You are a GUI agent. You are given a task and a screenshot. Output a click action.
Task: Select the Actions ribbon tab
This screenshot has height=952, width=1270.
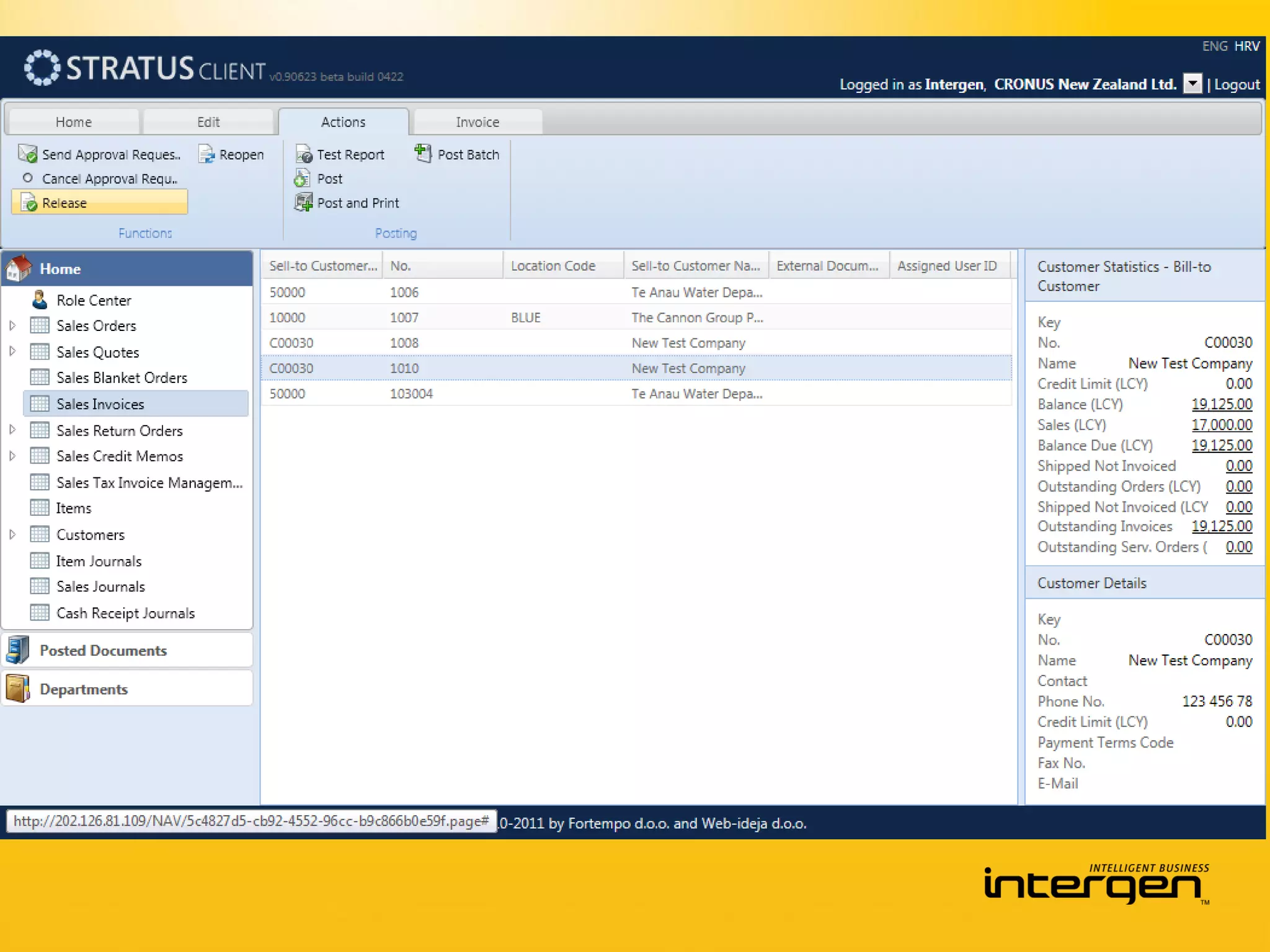click(x=343, y=122)
